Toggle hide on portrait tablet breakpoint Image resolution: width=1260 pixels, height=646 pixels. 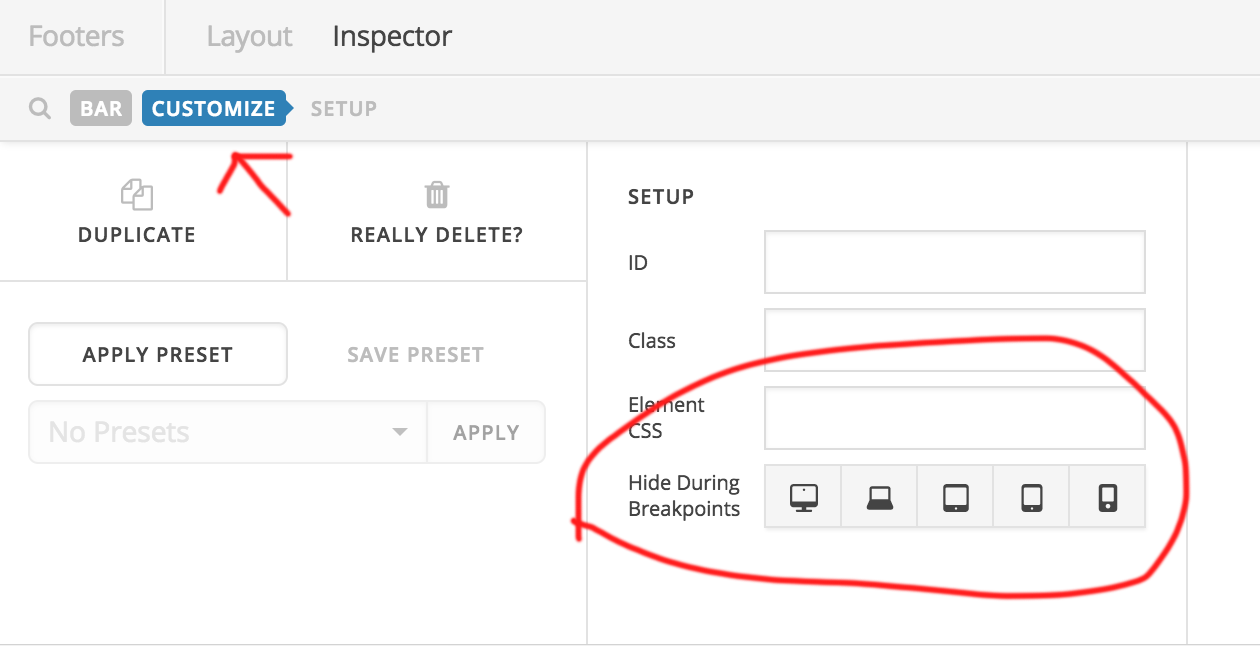(1031, 496)
